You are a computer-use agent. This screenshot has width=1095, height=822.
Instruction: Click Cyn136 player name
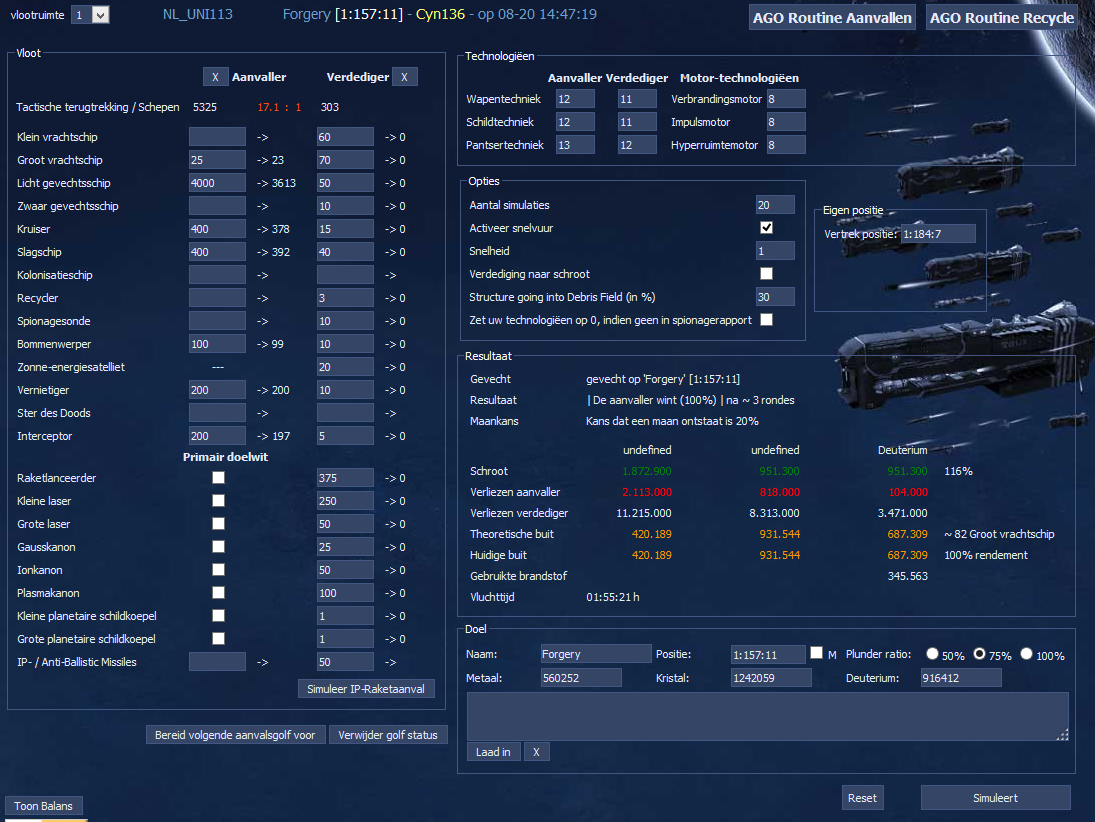click(440, 14)
